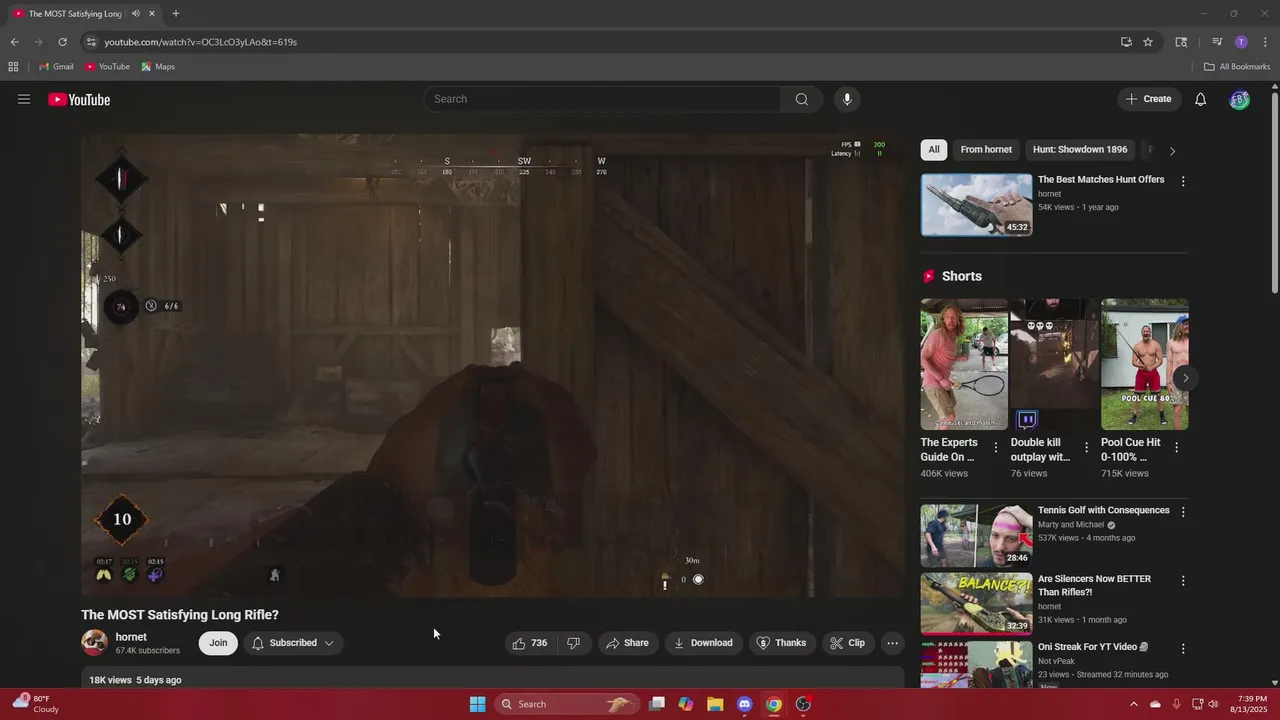This screenshot has width=1280, height=720.
Task: Open Double kill outplay short
Action: pyautogui.click(x=1054, y=364)
